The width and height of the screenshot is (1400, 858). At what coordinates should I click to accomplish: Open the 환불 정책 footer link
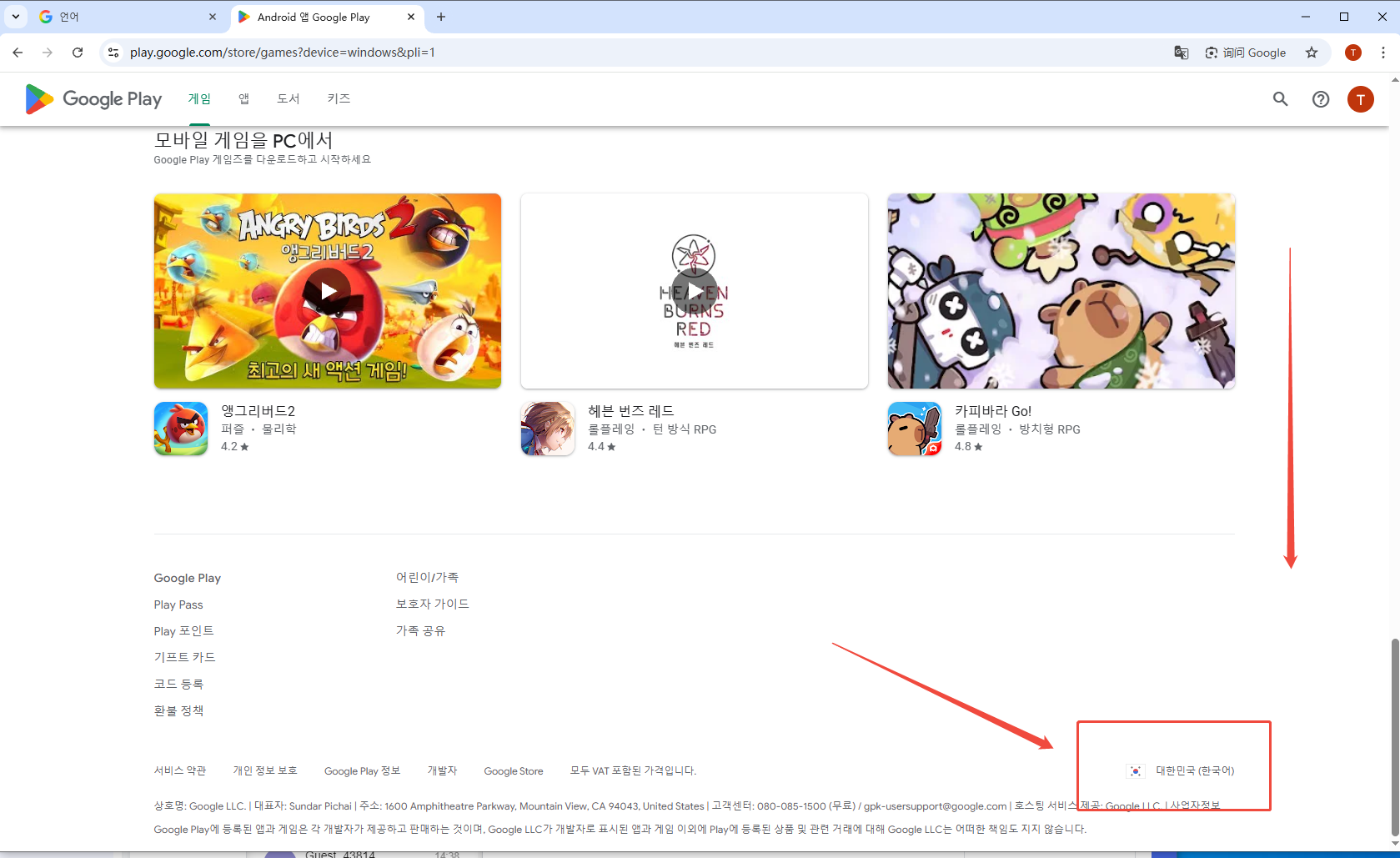point(178,710)
